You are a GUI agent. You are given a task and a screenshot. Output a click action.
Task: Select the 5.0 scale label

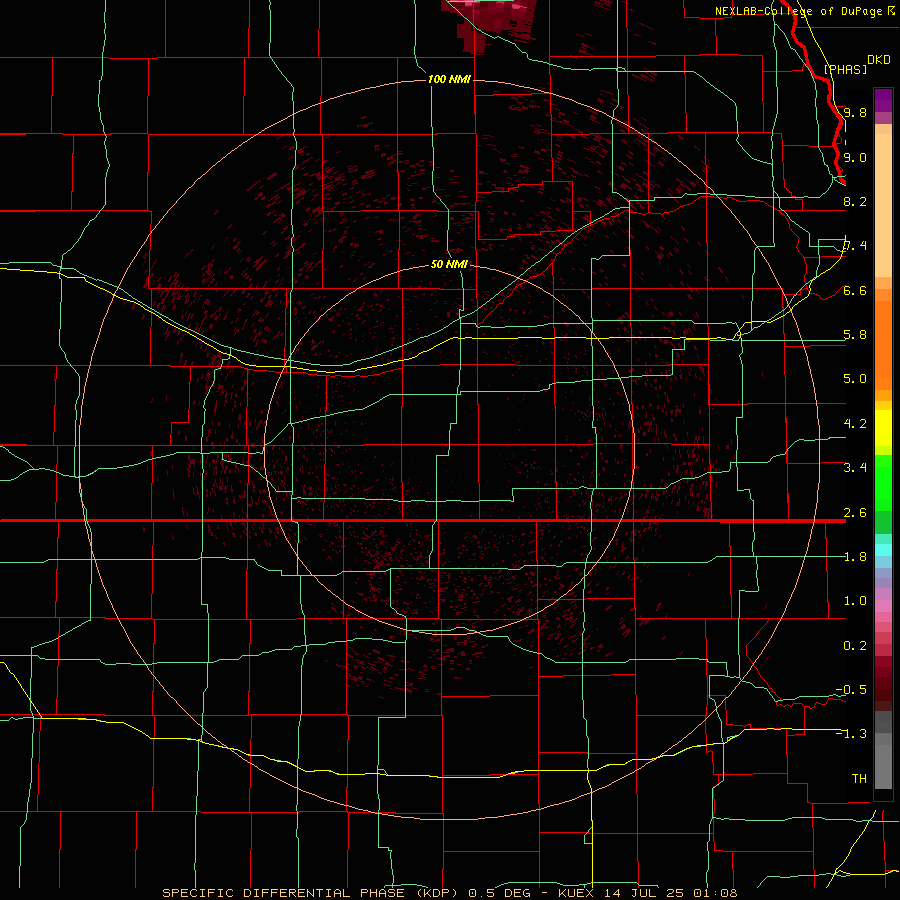[x=855, y=379]
